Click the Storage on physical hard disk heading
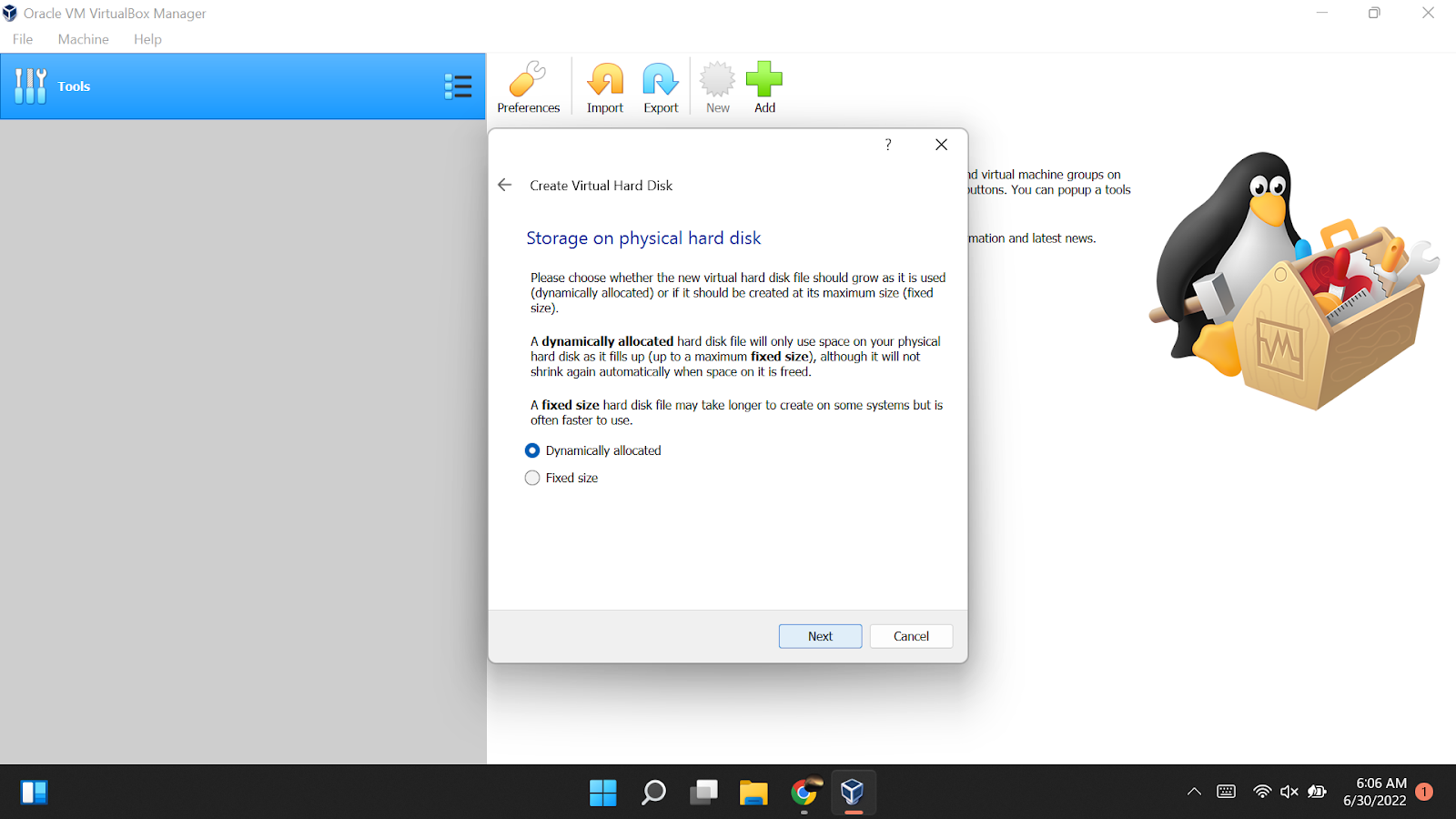1456x819 pixels. pos(643,238)
